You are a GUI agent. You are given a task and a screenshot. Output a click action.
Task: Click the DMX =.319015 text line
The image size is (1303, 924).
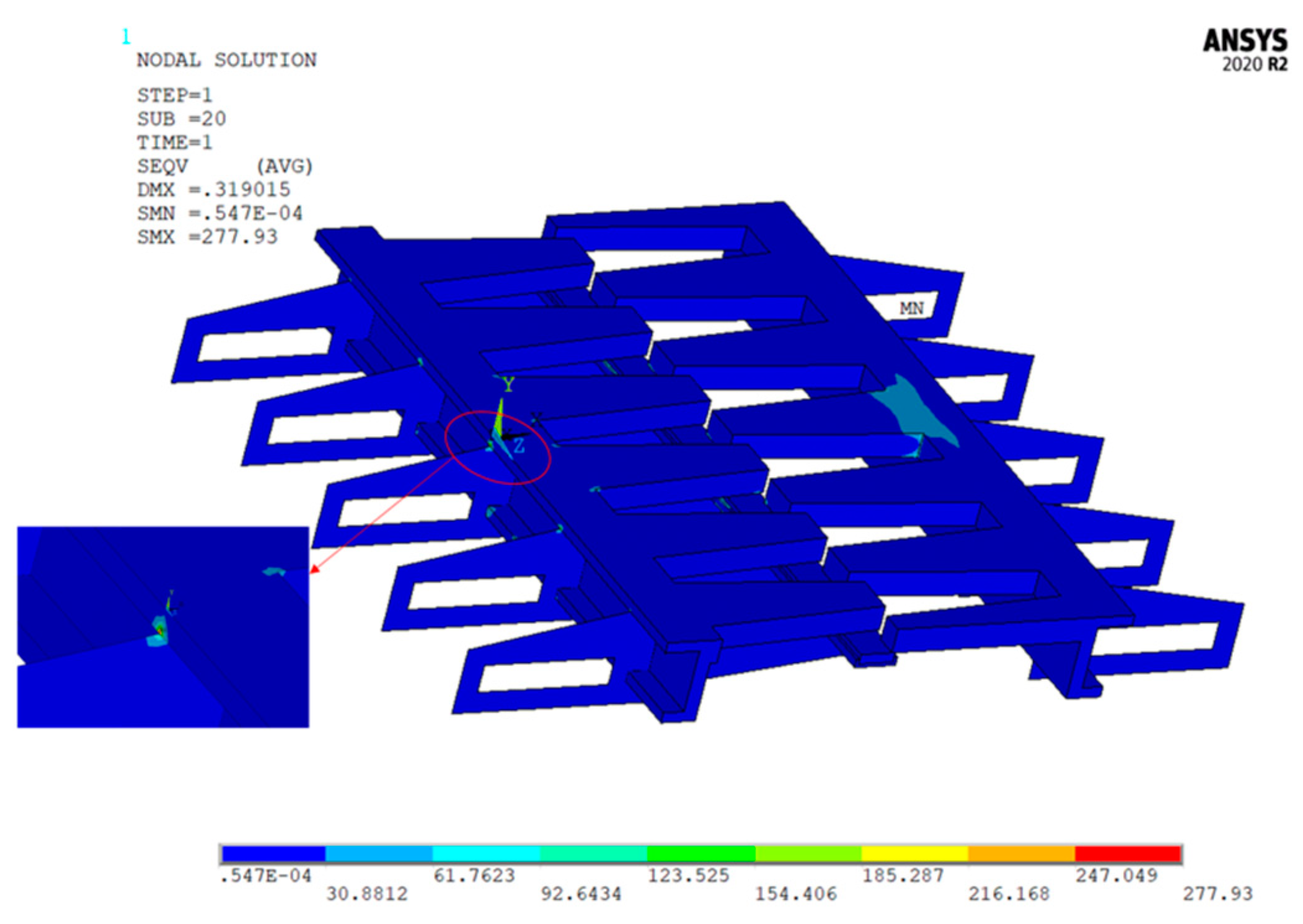(x=213, y=189)
